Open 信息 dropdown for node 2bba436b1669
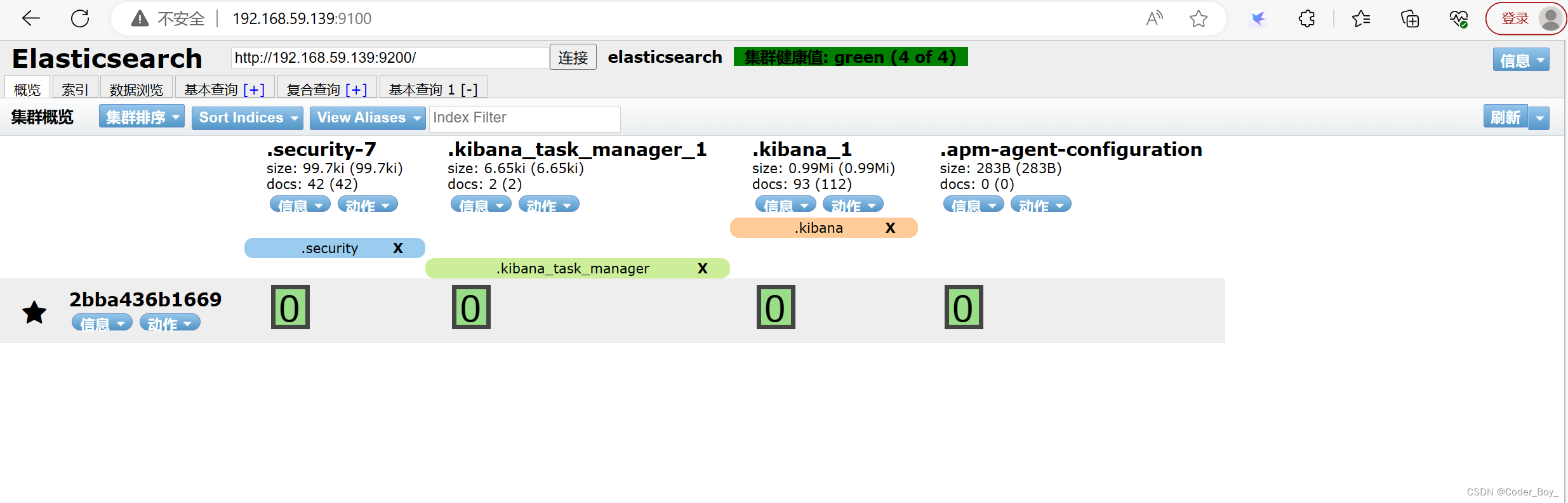1568x503 pixels. tap(102, 322)
